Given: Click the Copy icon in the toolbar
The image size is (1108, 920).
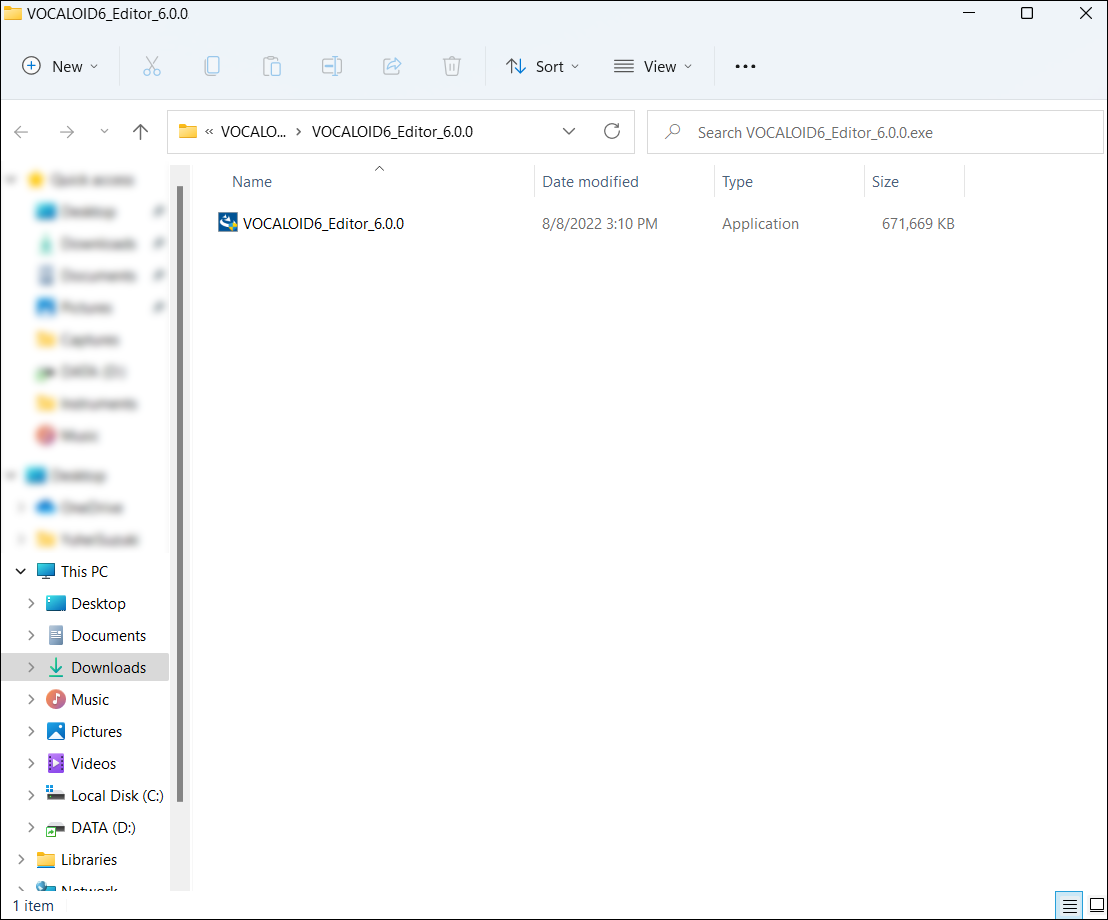Looking at the screenshot, I should pos(212,66).
